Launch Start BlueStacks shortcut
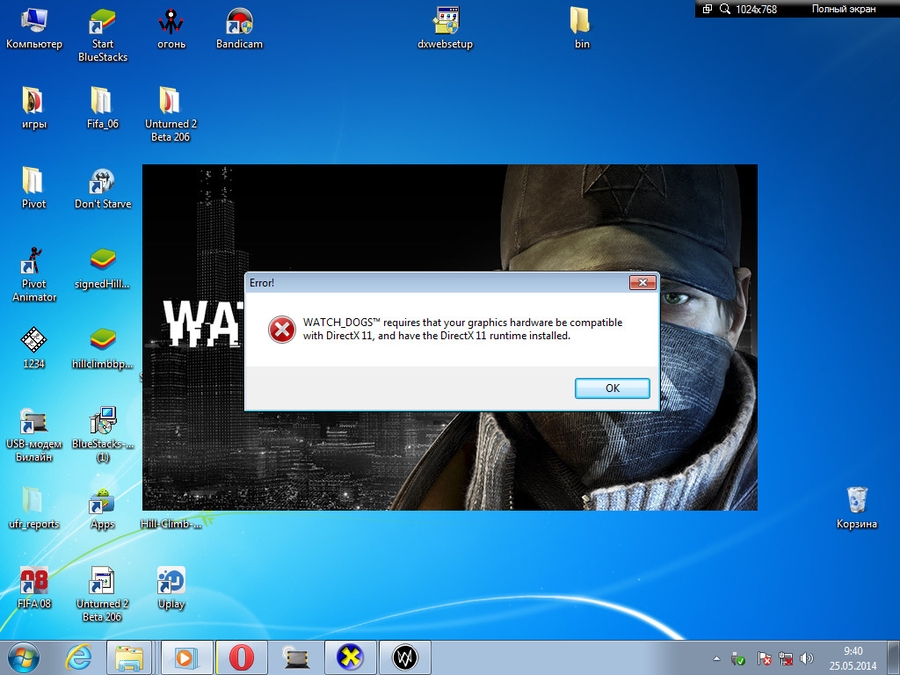 102,22
